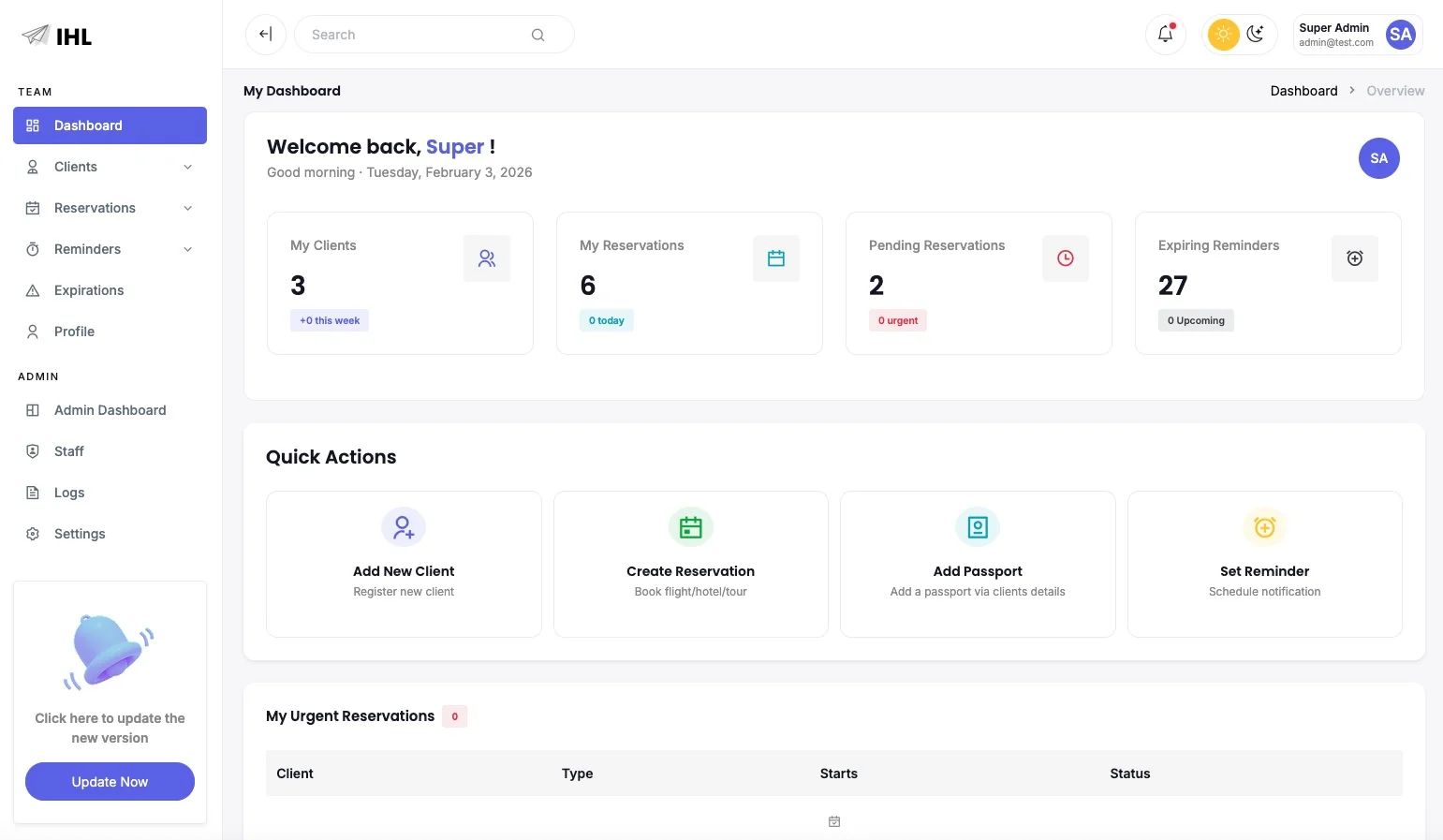Expand Reservations submenu chevron
1443x840 pixels.
tap(188, 208)
